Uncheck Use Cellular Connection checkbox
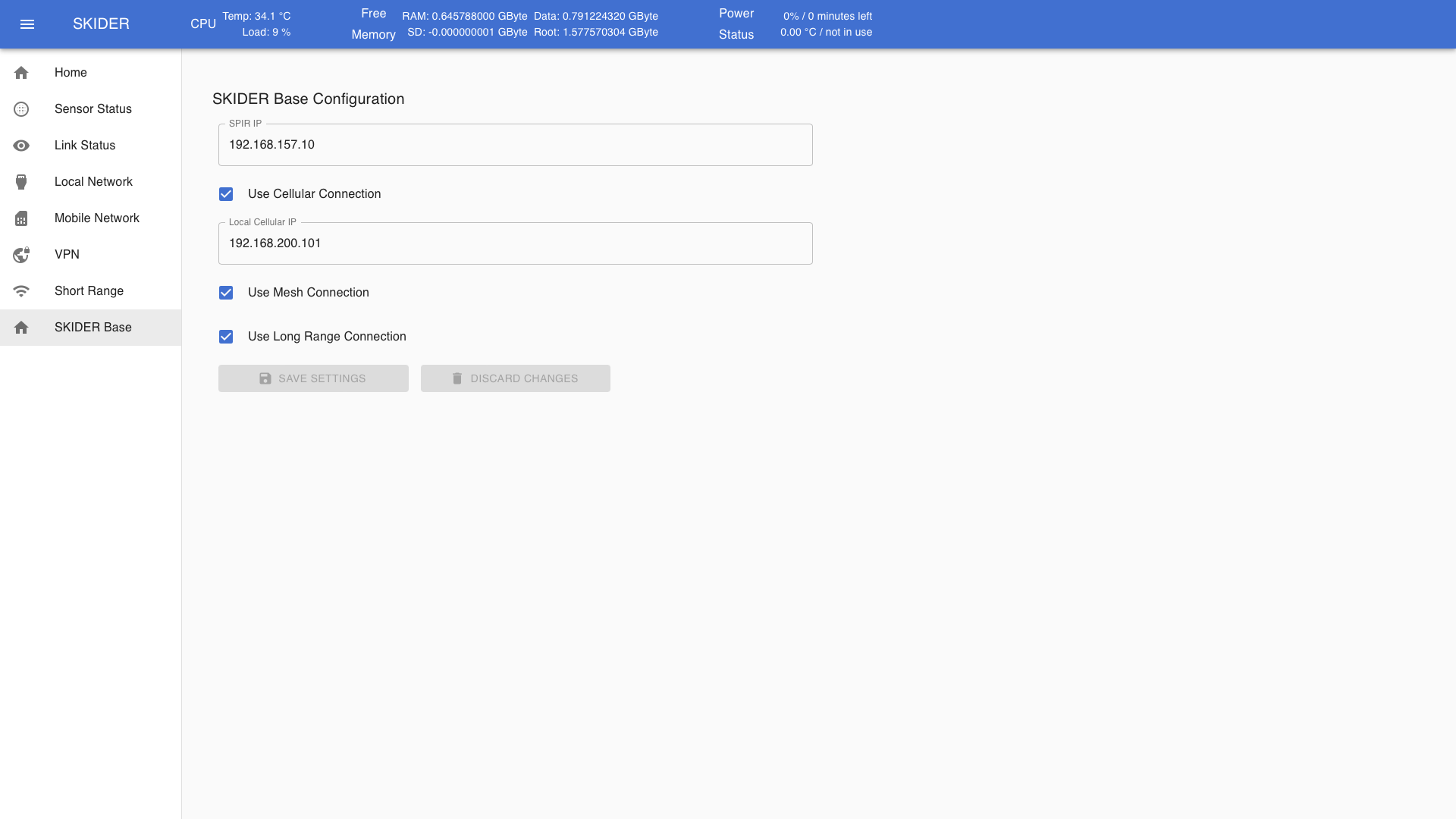 point(226,194)
